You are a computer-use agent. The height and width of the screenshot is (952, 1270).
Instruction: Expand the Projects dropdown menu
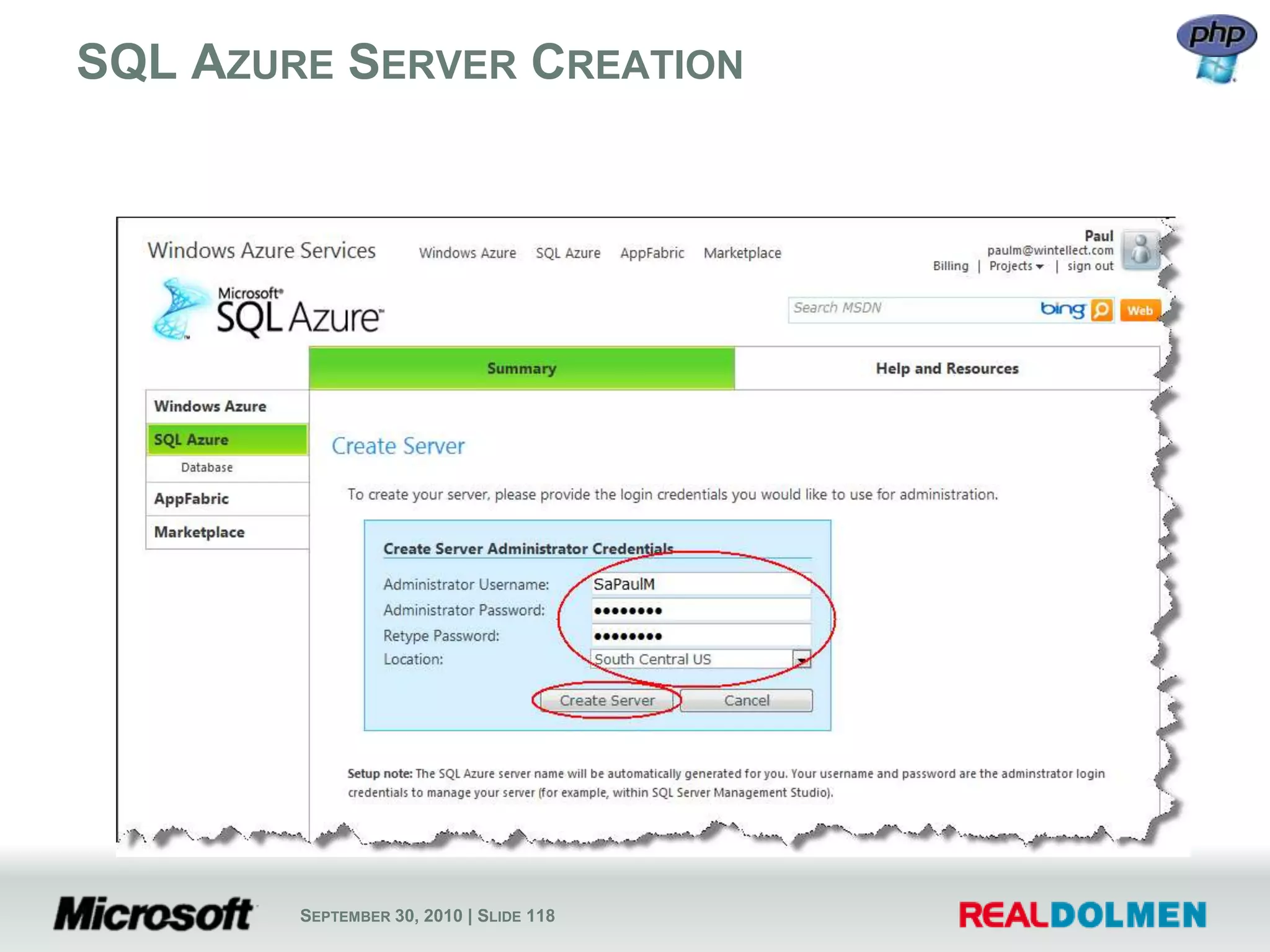click(1016, 266)
